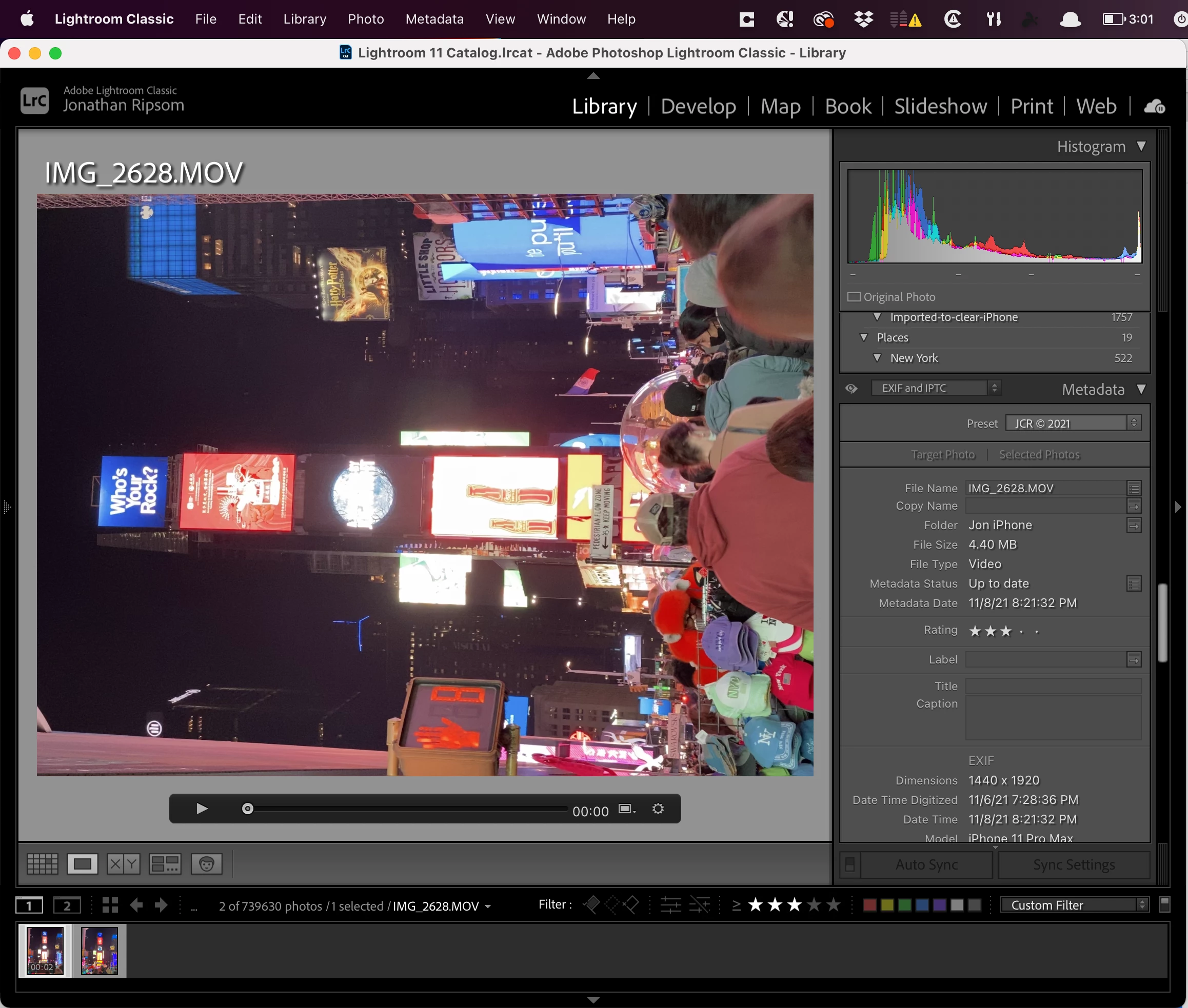Open the Metadata menu
This screenshot has width=1188, height=1008.
pos(434,19)
